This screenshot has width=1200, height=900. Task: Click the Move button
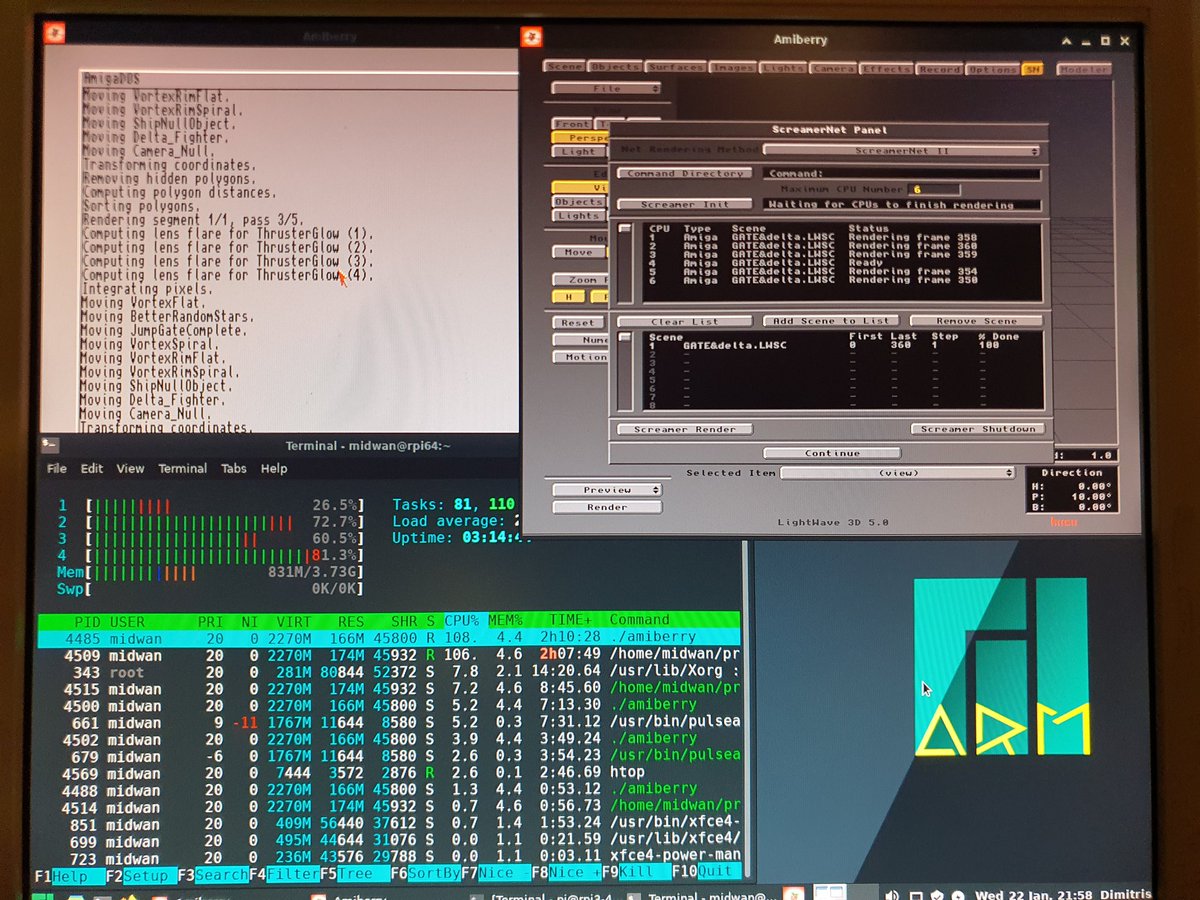pos(577,252)
